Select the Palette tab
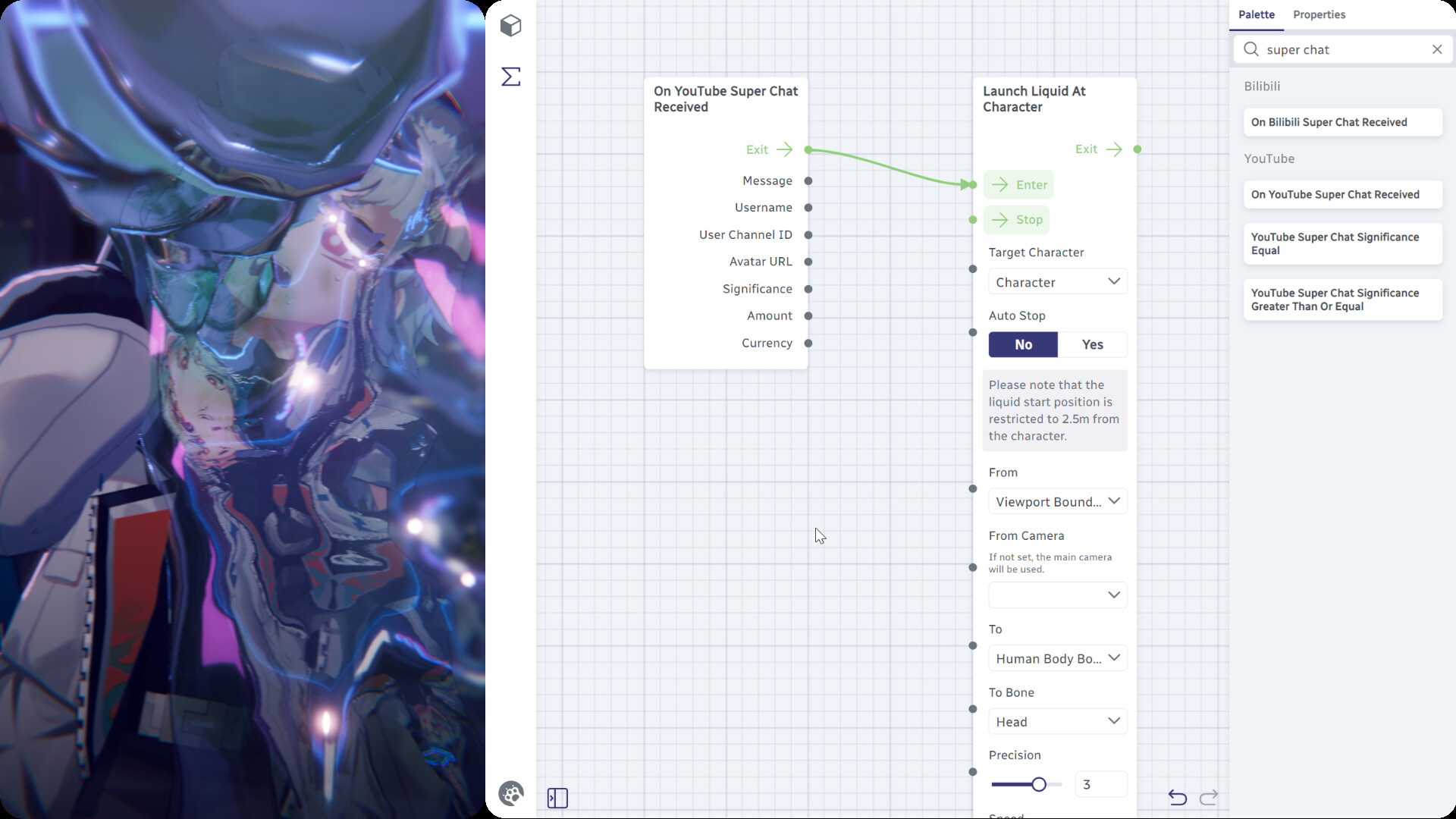The height and width of the screenshot is (819, 1456). [1256, 14]
